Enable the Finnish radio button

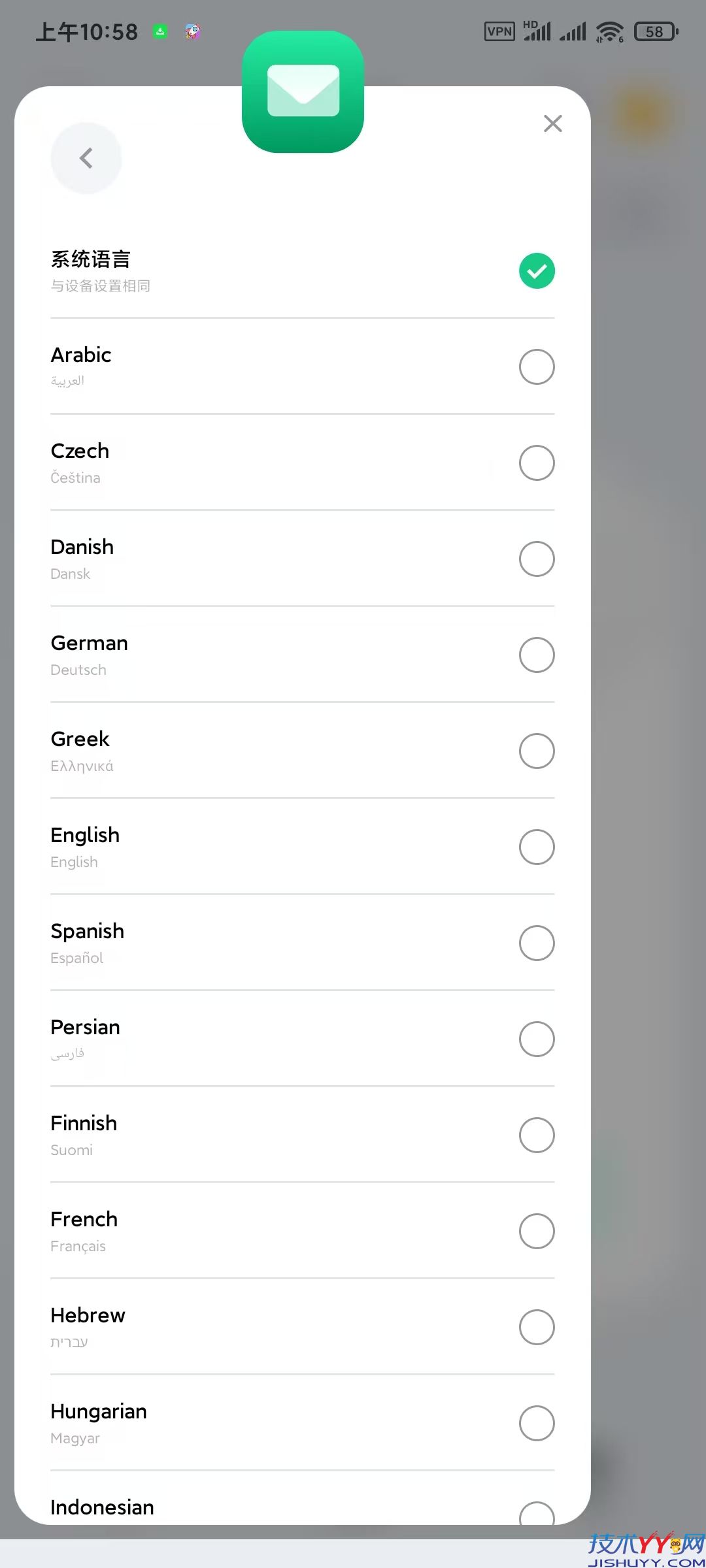537,1135
